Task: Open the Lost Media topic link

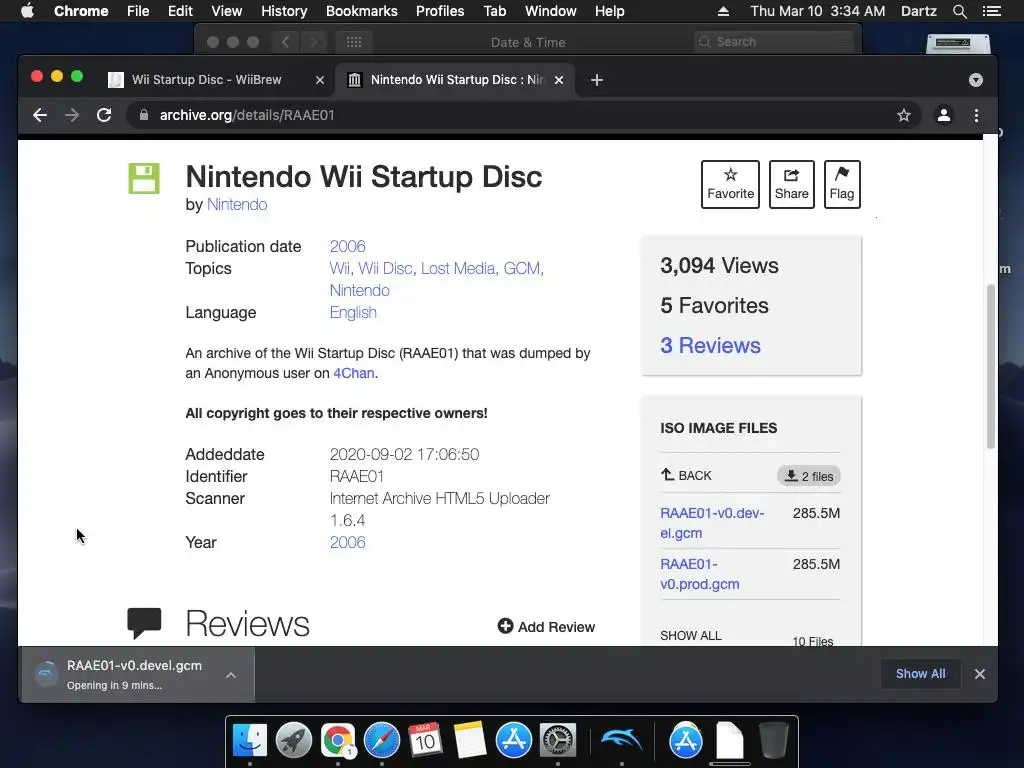Action: (458, 268)
